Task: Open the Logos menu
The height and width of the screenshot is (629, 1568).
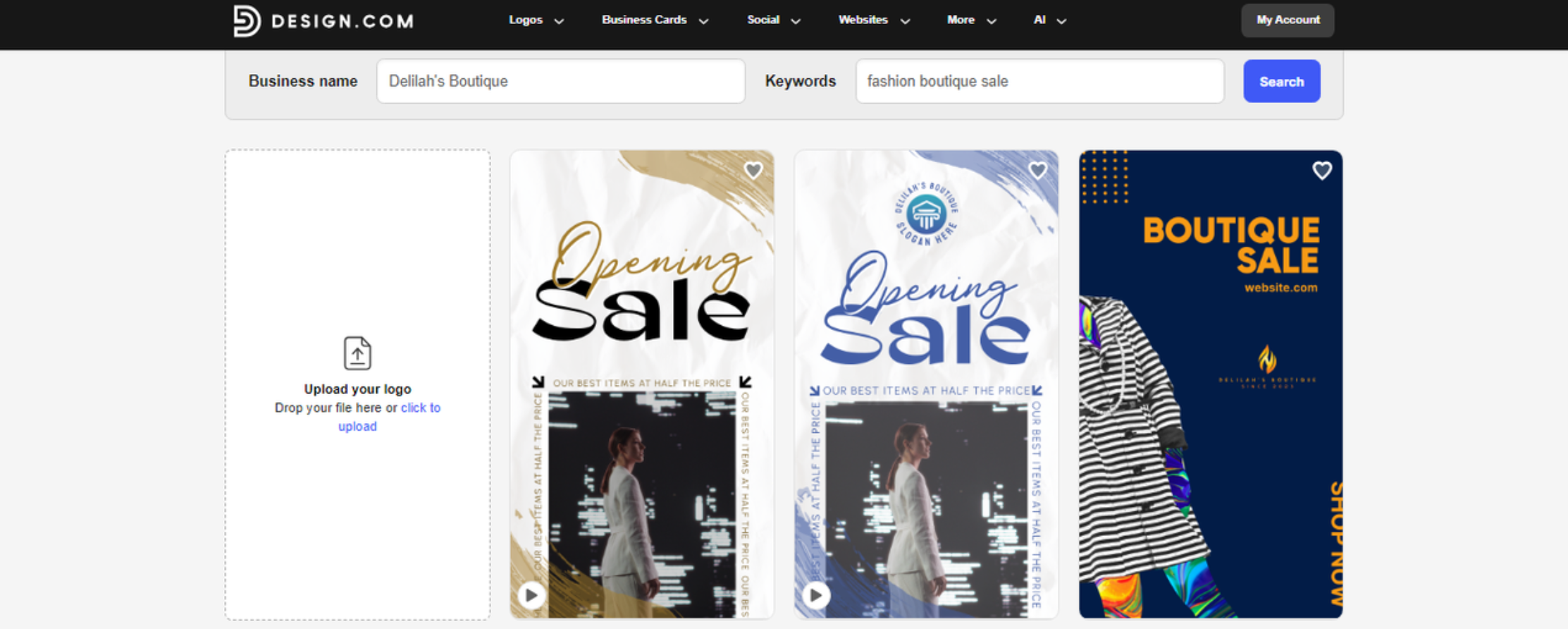Action: point(526,20)
